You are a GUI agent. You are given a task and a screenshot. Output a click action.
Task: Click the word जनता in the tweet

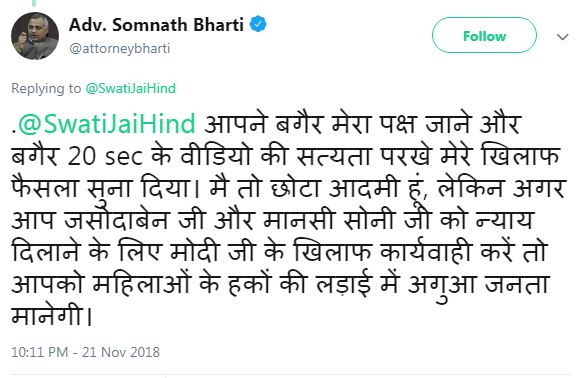518,285
